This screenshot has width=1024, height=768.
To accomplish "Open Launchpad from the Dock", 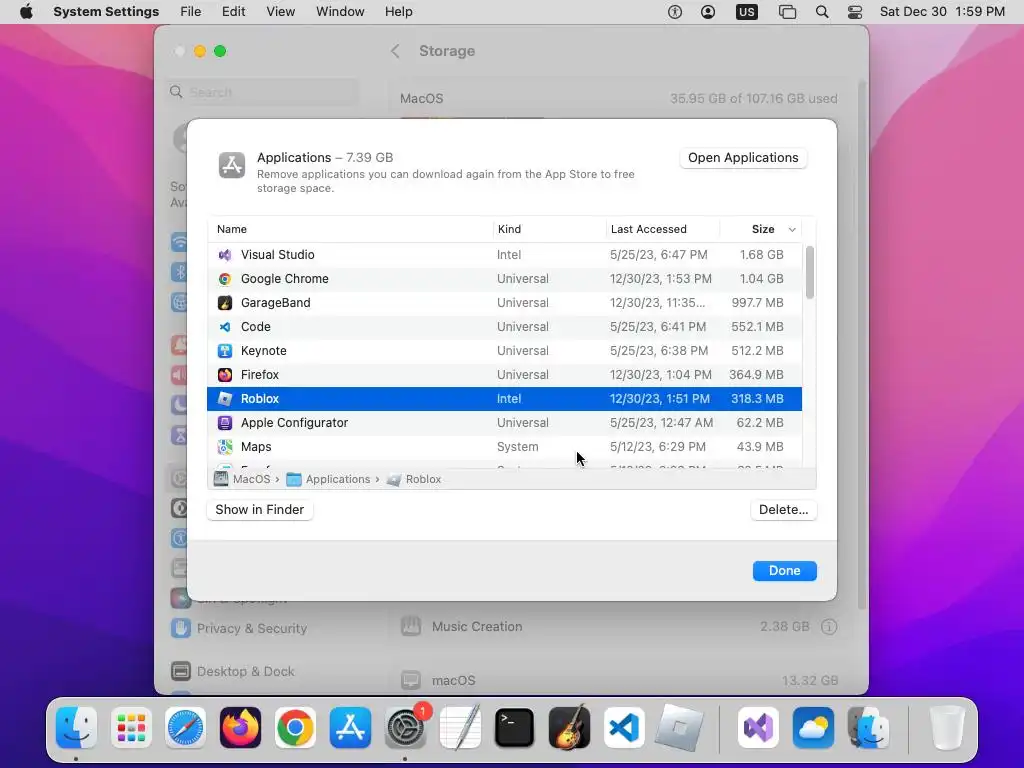I will tap(131, 727).
